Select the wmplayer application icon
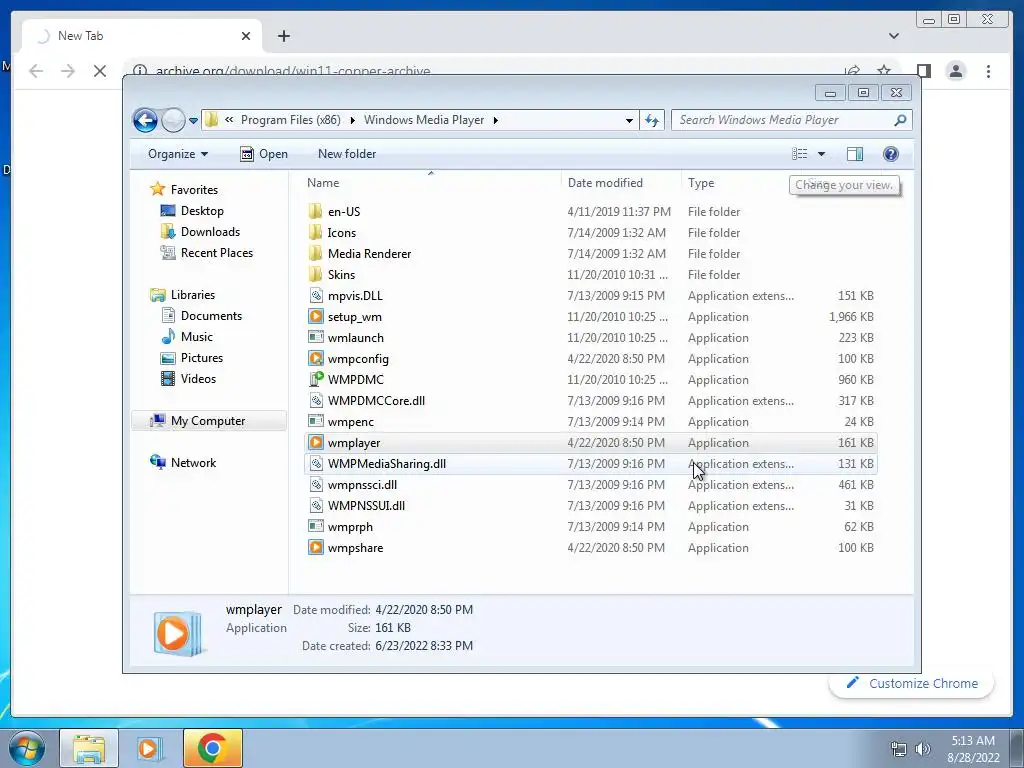Image resolution: width=1024 pixels, height=768 pixels. point(315,443)
